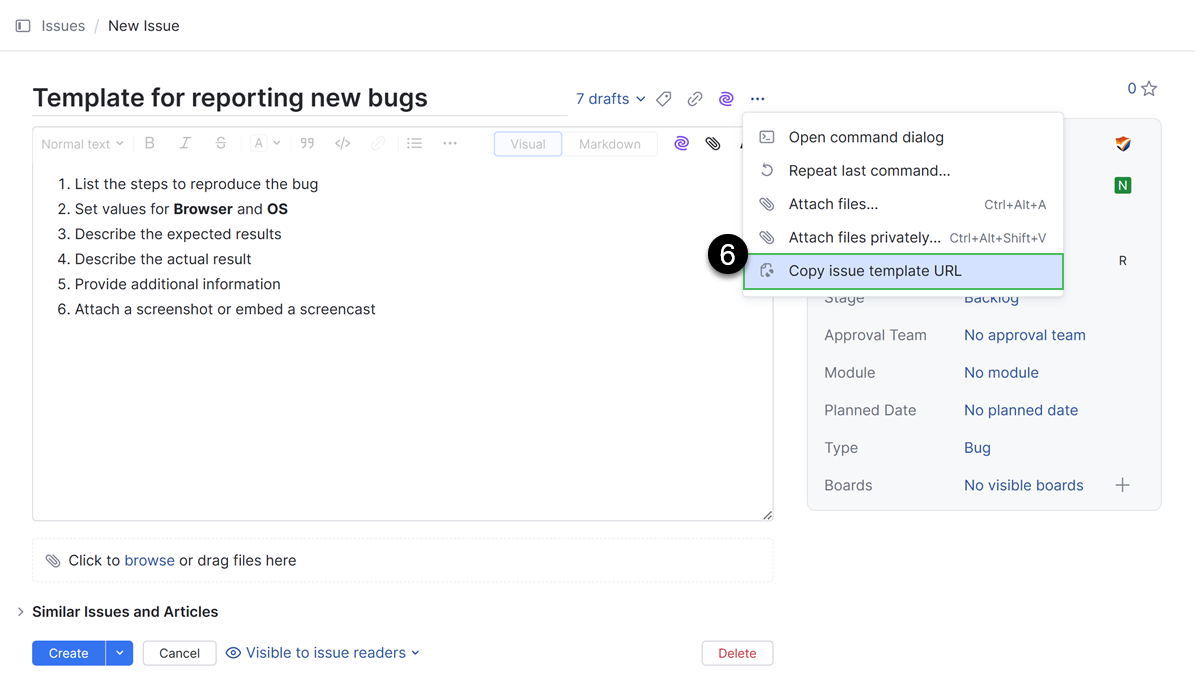
Task: Click the link icon in the title row
Action: click(694, 99)
